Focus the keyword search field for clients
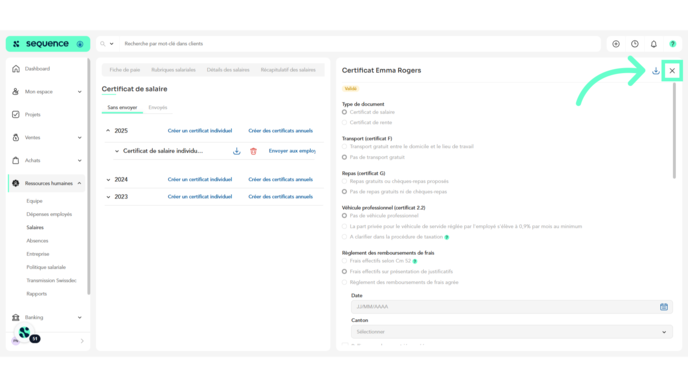Image resolution: width=688 pixels, height=387 pixels. pos(360,44)
